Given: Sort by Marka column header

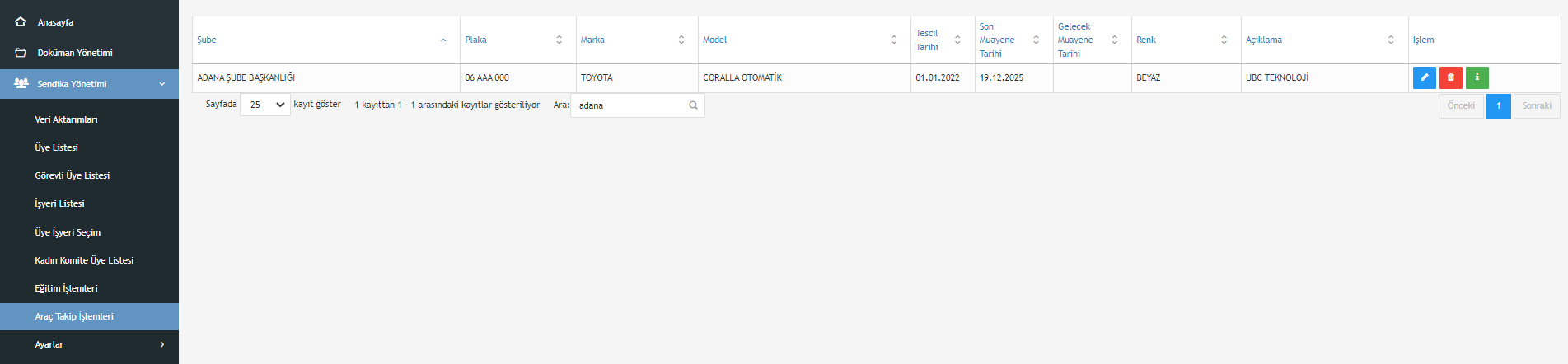Looking at the screenshot, I should click(592, 40).
